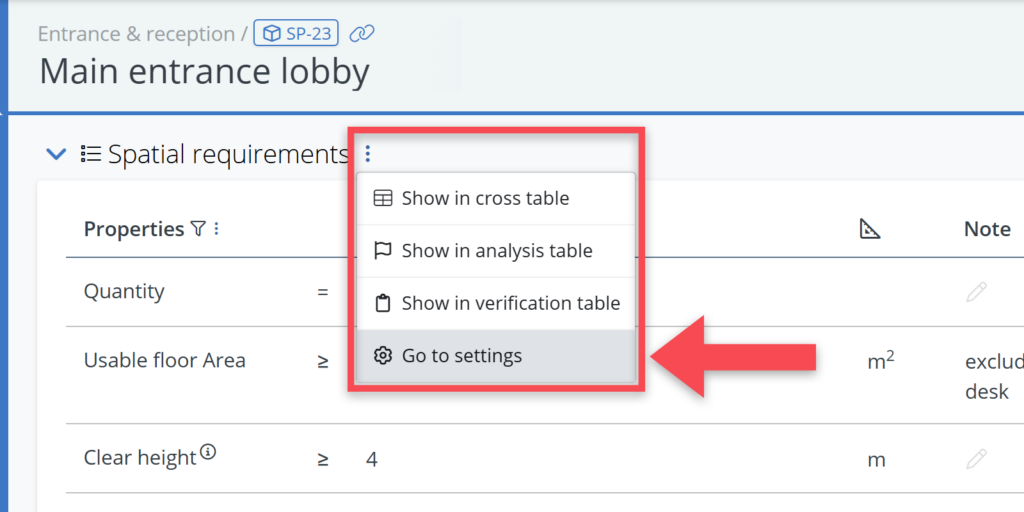Image resolution: width=1024 pixels, height=512 pixels.
Task: Open the Properties column options menu
Action: coord(216,229)
